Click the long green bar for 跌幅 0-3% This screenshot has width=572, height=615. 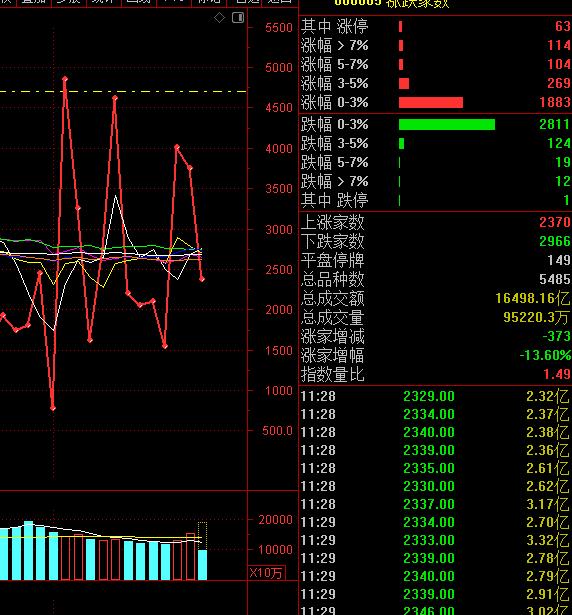coord(447,124)
